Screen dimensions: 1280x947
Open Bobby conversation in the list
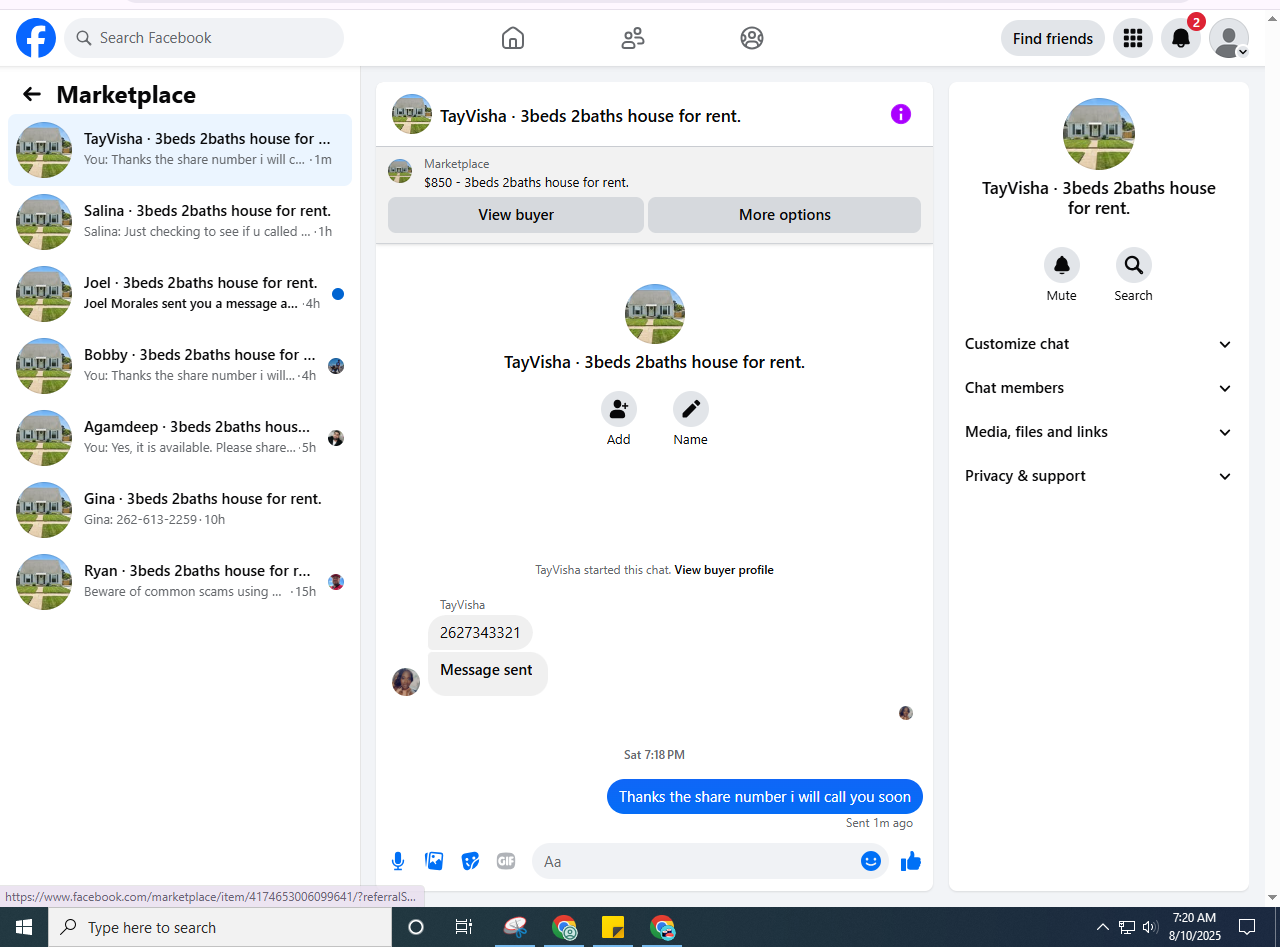point(180,366)
